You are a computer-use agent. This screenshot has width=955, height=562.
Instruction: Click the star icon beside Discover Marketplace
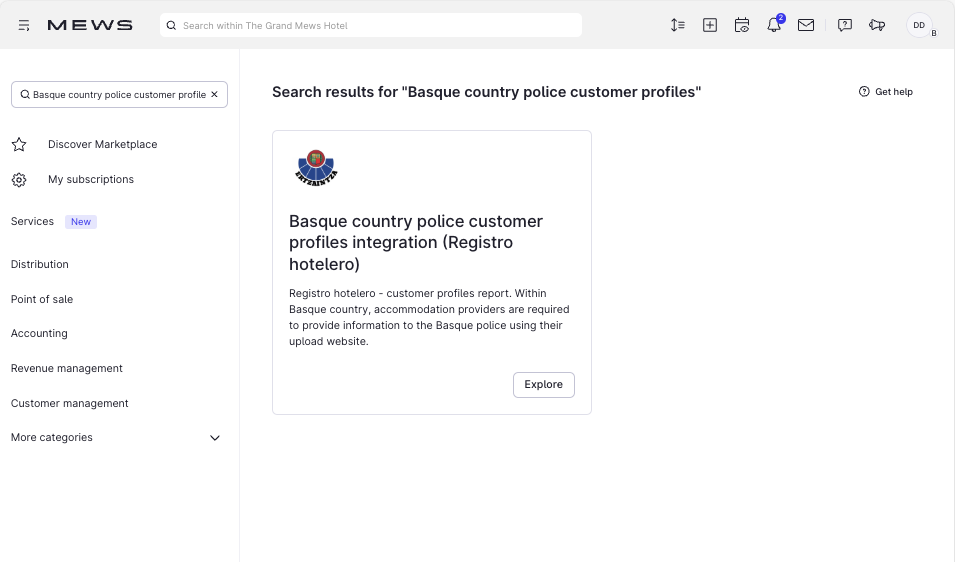(19, 144)
